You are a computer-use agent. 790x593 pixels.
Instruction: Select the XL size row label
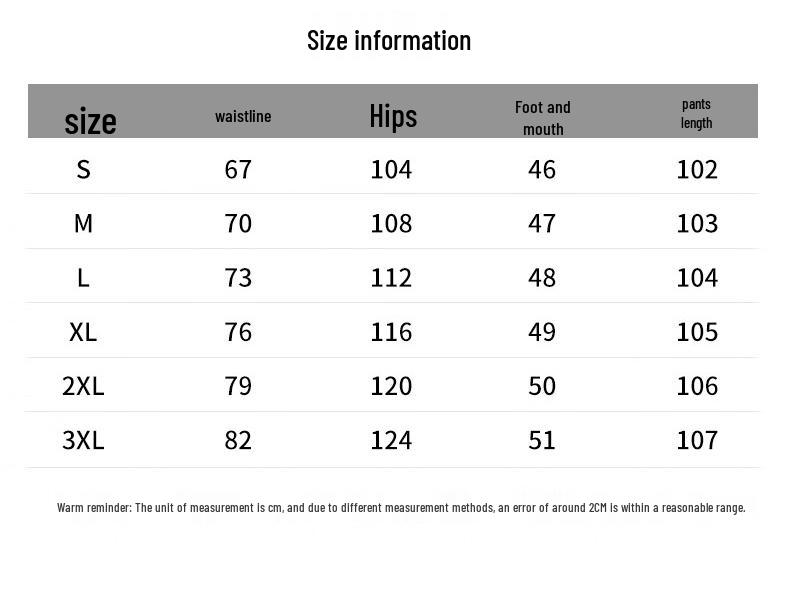[83, 331]
